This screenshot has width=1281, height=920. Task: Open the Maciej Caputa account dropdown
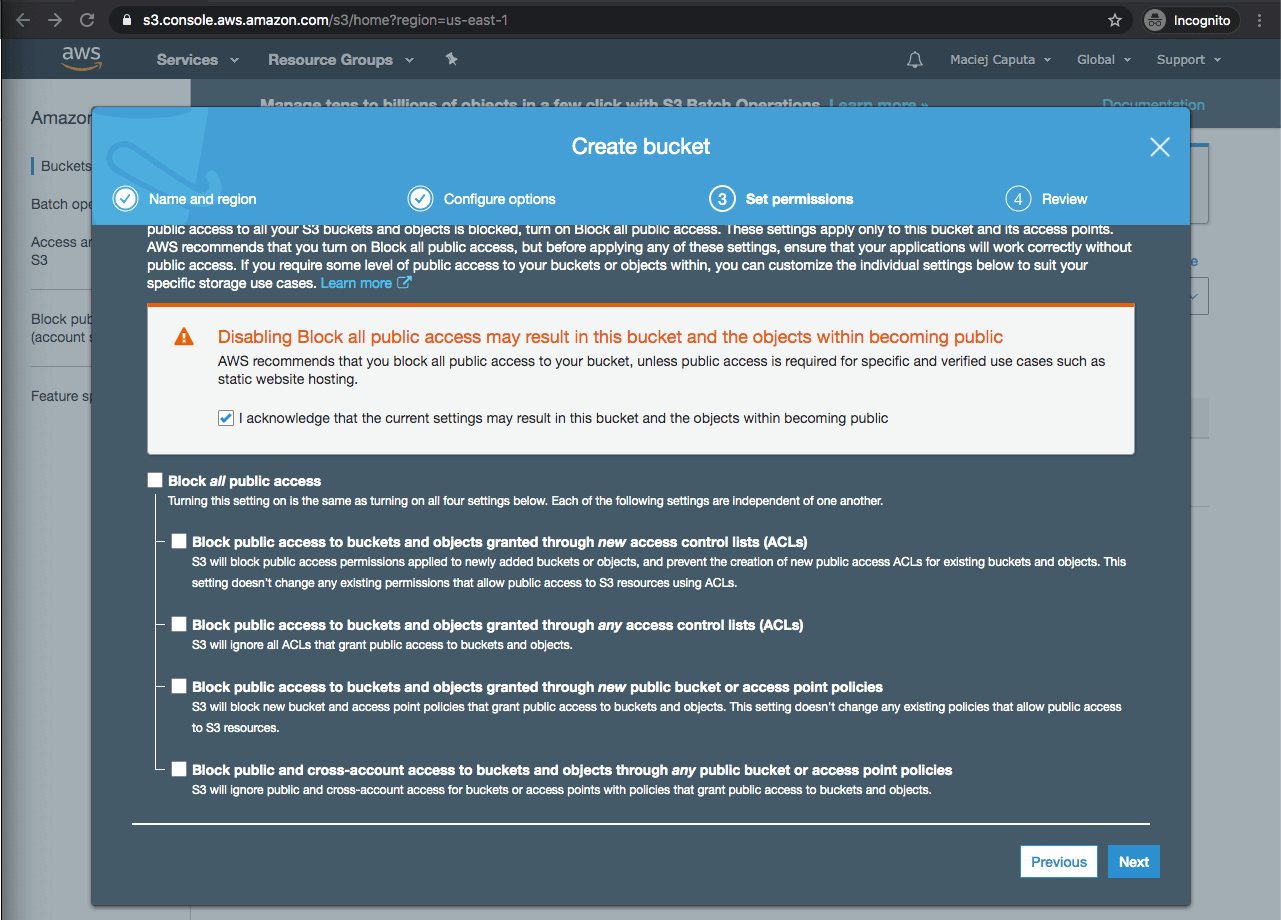tap(1000, 60)
